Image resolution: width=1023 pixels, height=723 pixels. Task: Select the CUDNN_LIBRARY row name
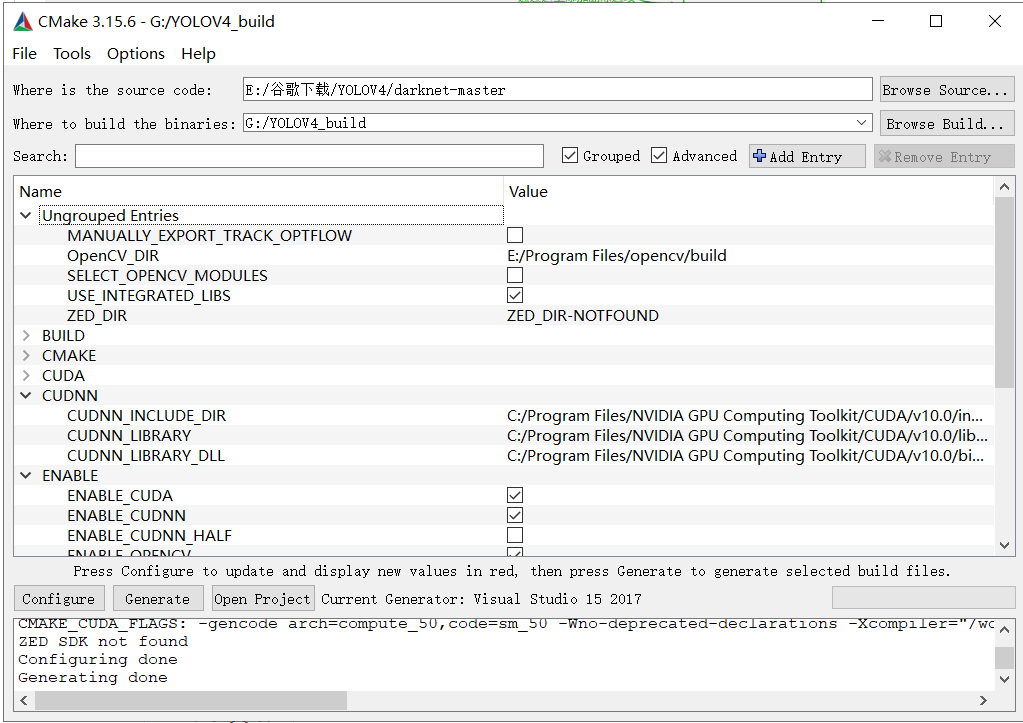pos(129,436)
